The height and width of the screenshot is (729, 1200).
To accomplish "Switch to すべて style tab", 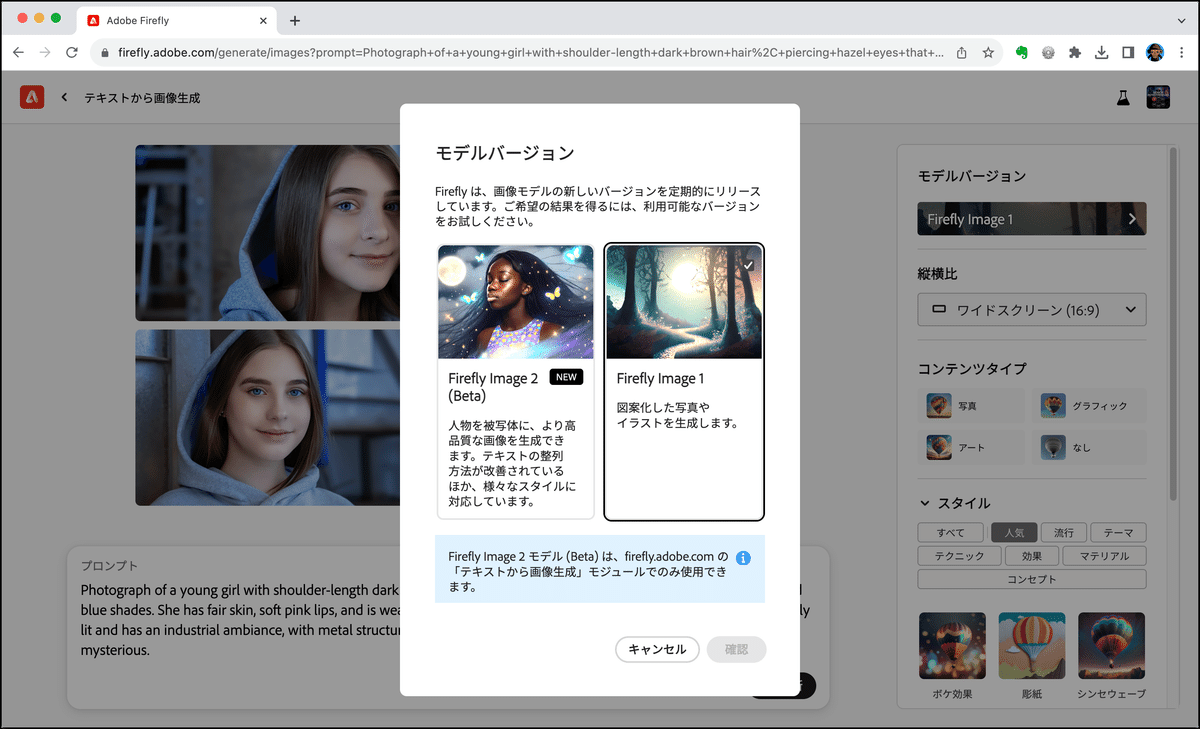I will [x=952, y=533].
